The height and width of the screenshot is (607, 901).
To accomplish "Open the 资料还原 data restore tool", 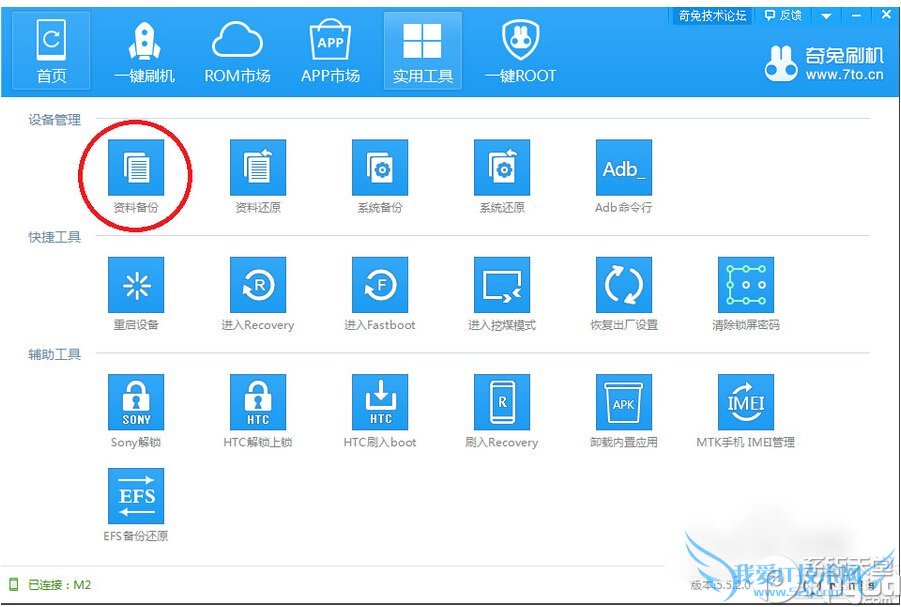I will click(257, 167).
